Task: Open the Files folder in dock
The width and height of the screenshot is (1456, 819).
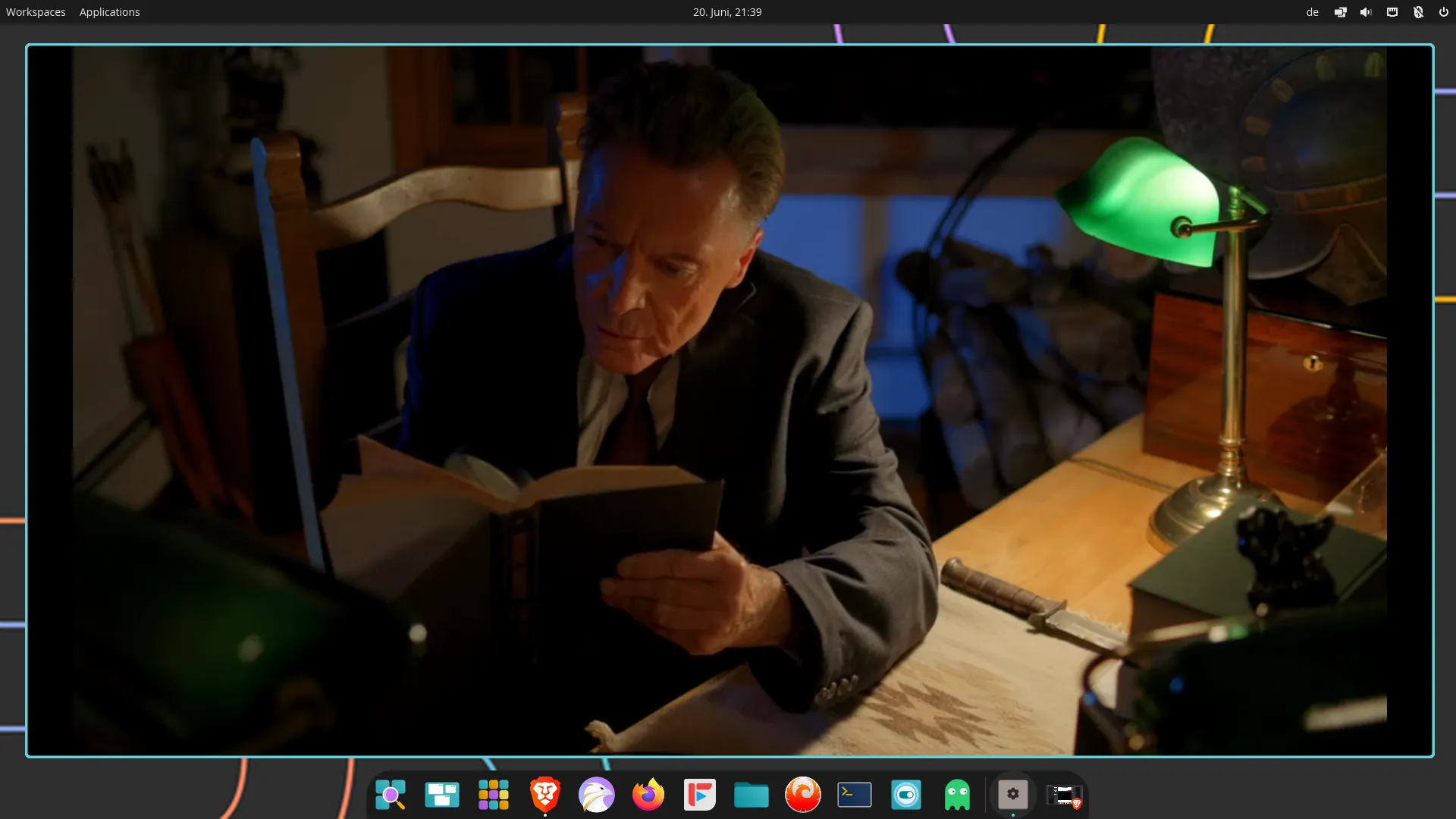Action: click(752, 795)
